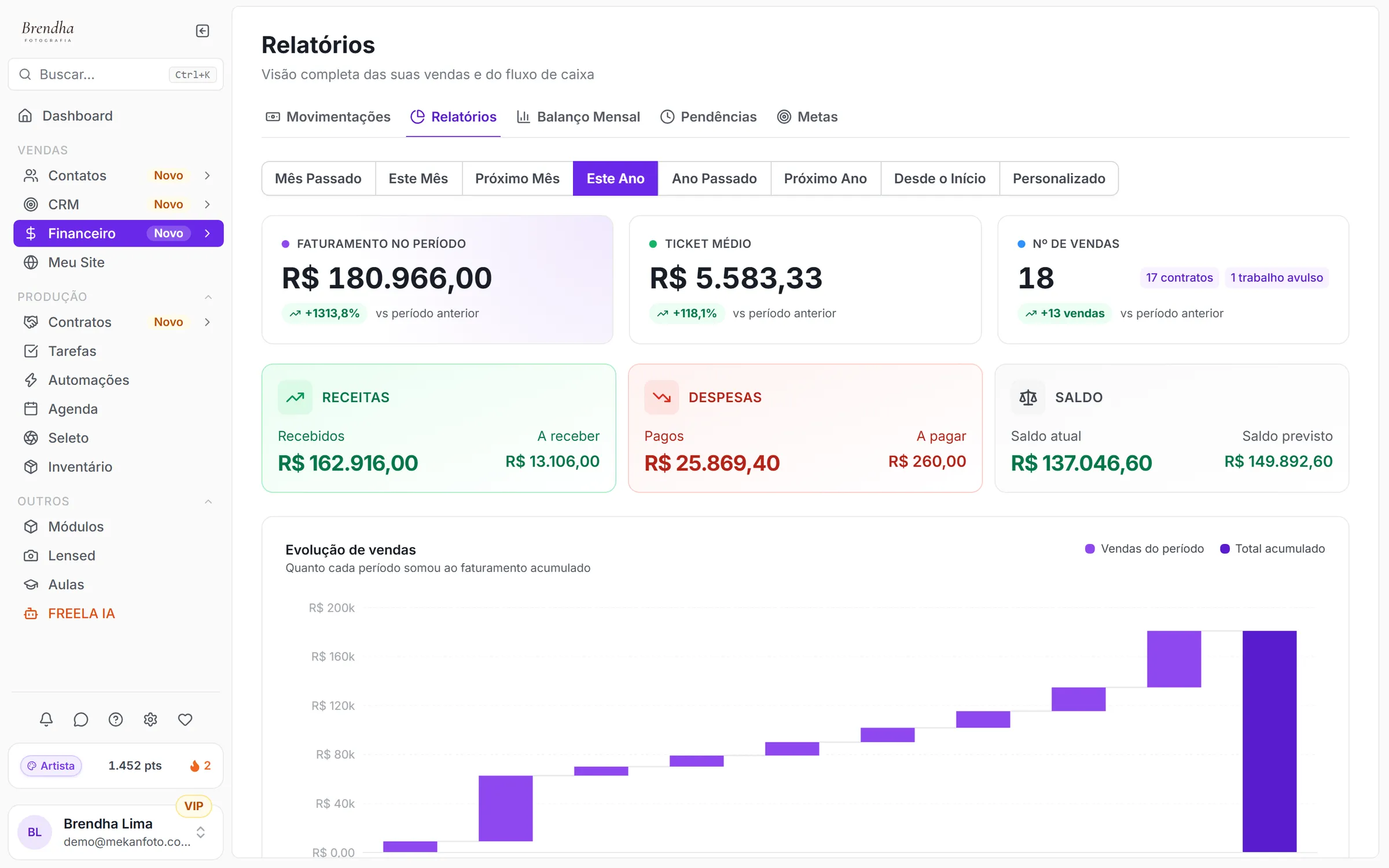The height and width of the screenshot is (868, 1389).
Task: Click the heart favorites icon
Action: tap(185, 719)
